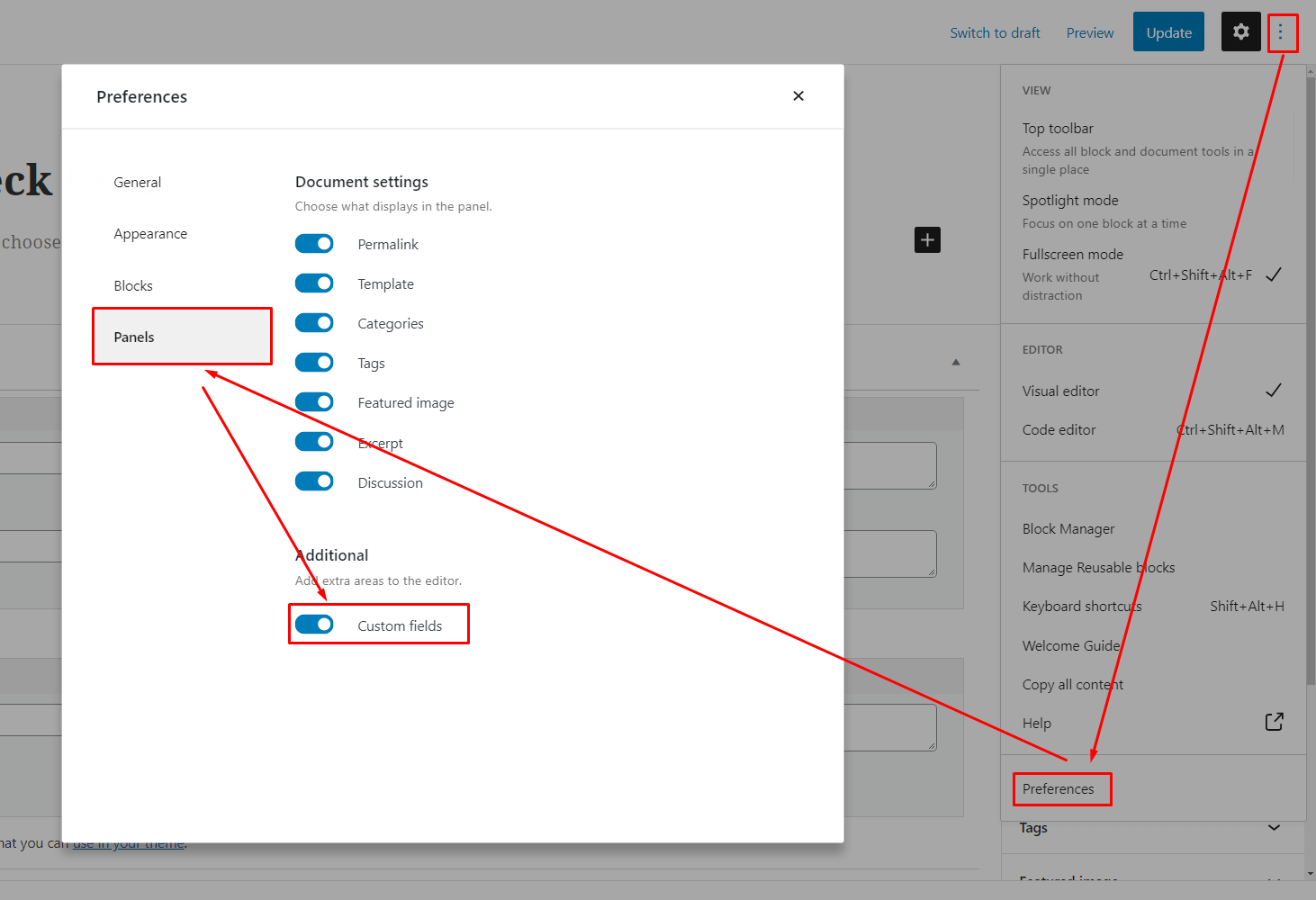Close the Preferences dialog

798,96
